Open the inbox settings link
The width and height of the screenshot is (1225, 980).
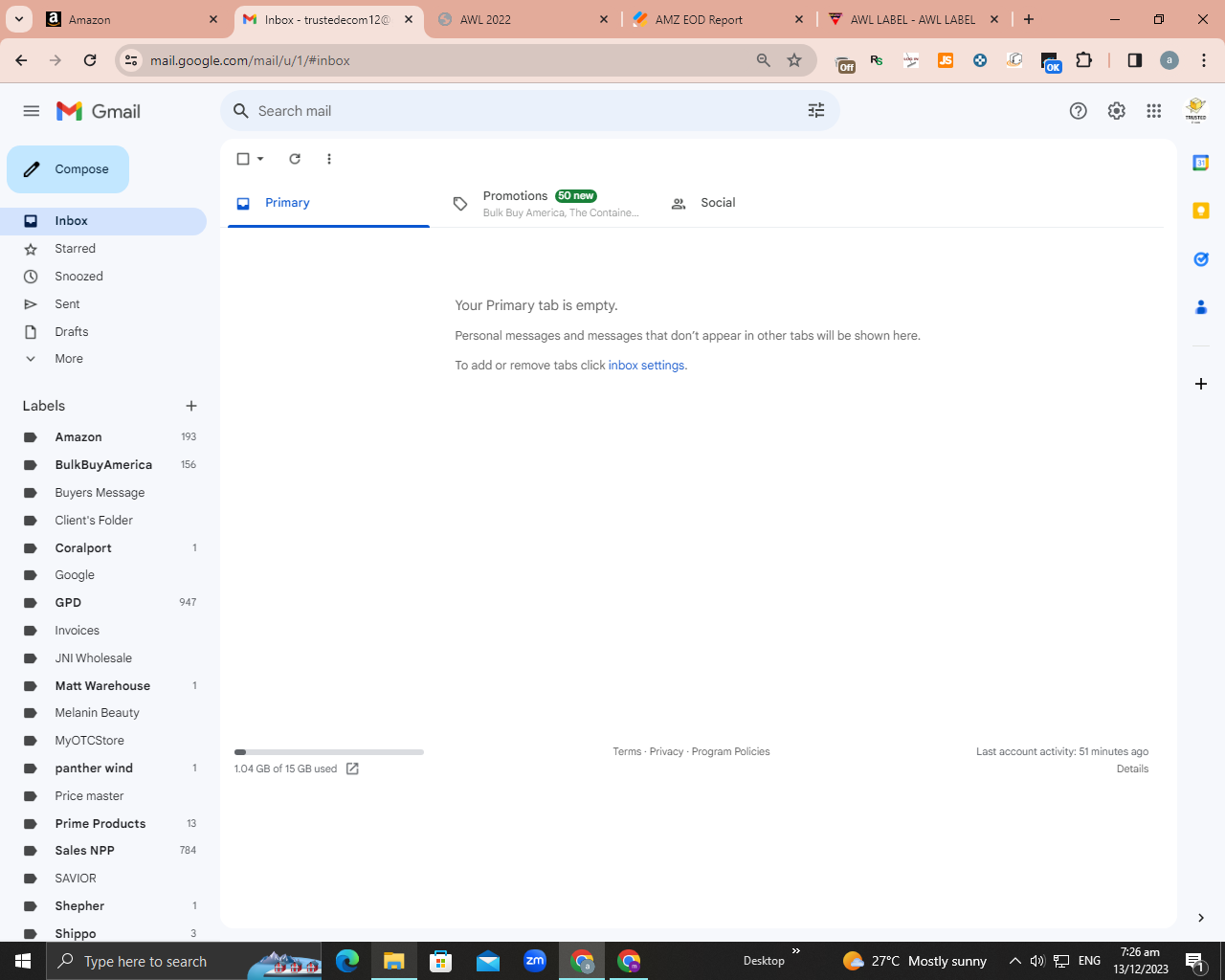[646, 366]
